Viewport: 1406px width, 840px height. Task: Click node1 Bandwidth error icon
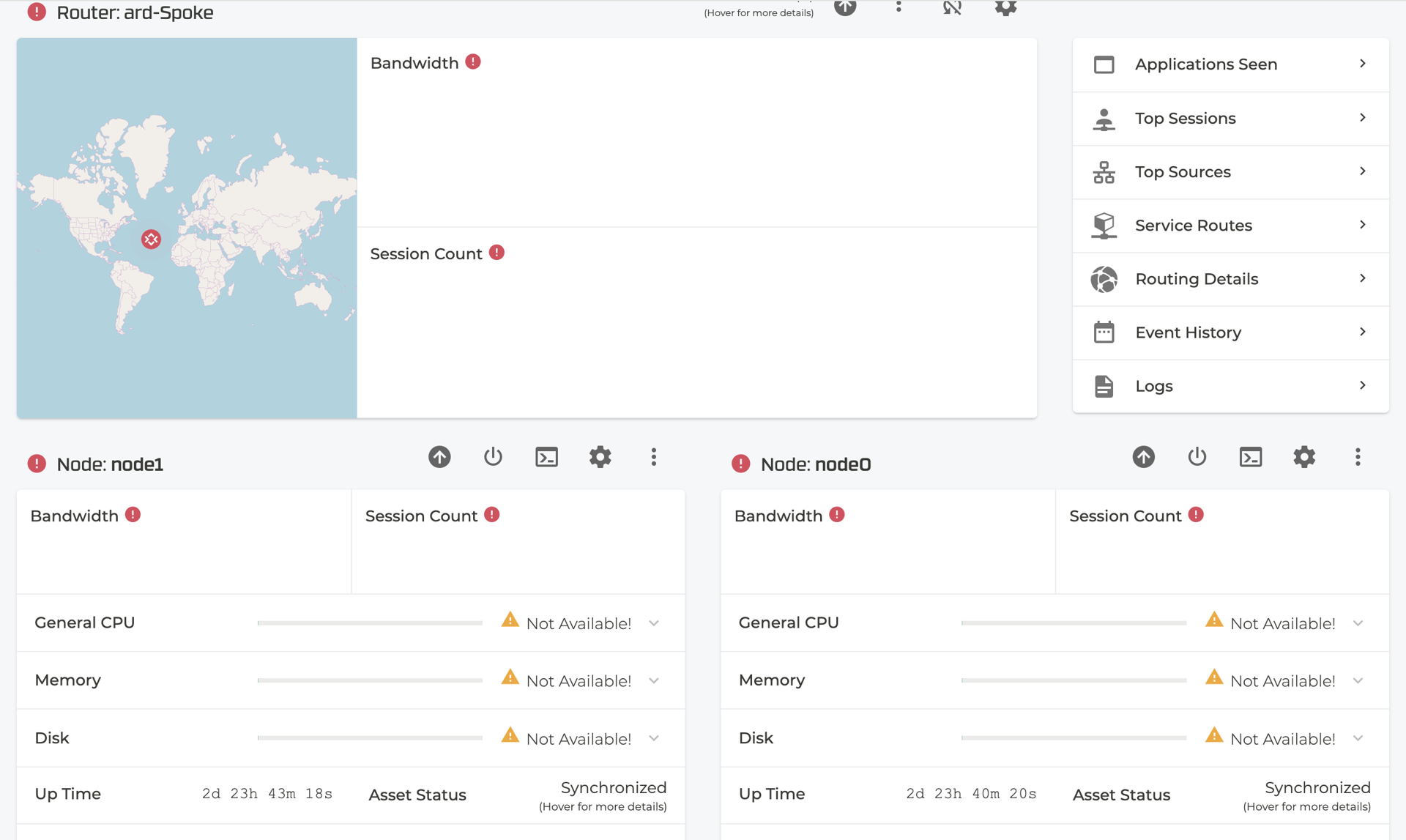tap(133, 515)
